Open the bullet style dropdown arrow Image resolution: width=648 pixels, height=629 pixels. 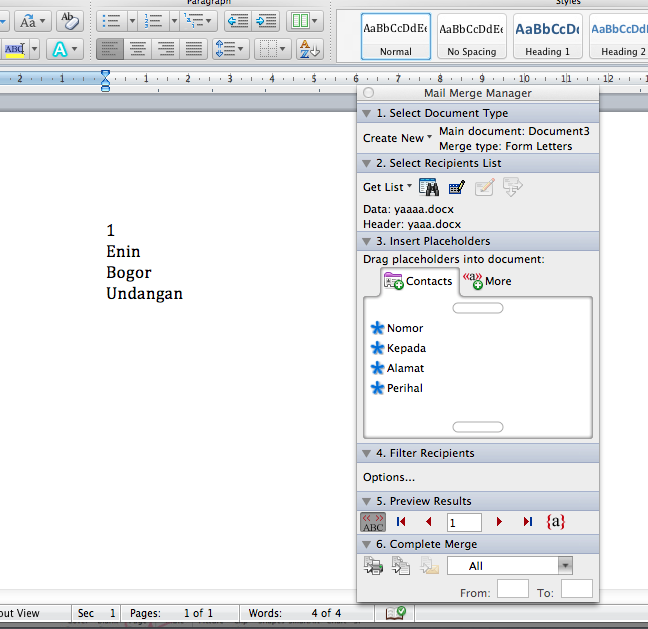point(132,21)
